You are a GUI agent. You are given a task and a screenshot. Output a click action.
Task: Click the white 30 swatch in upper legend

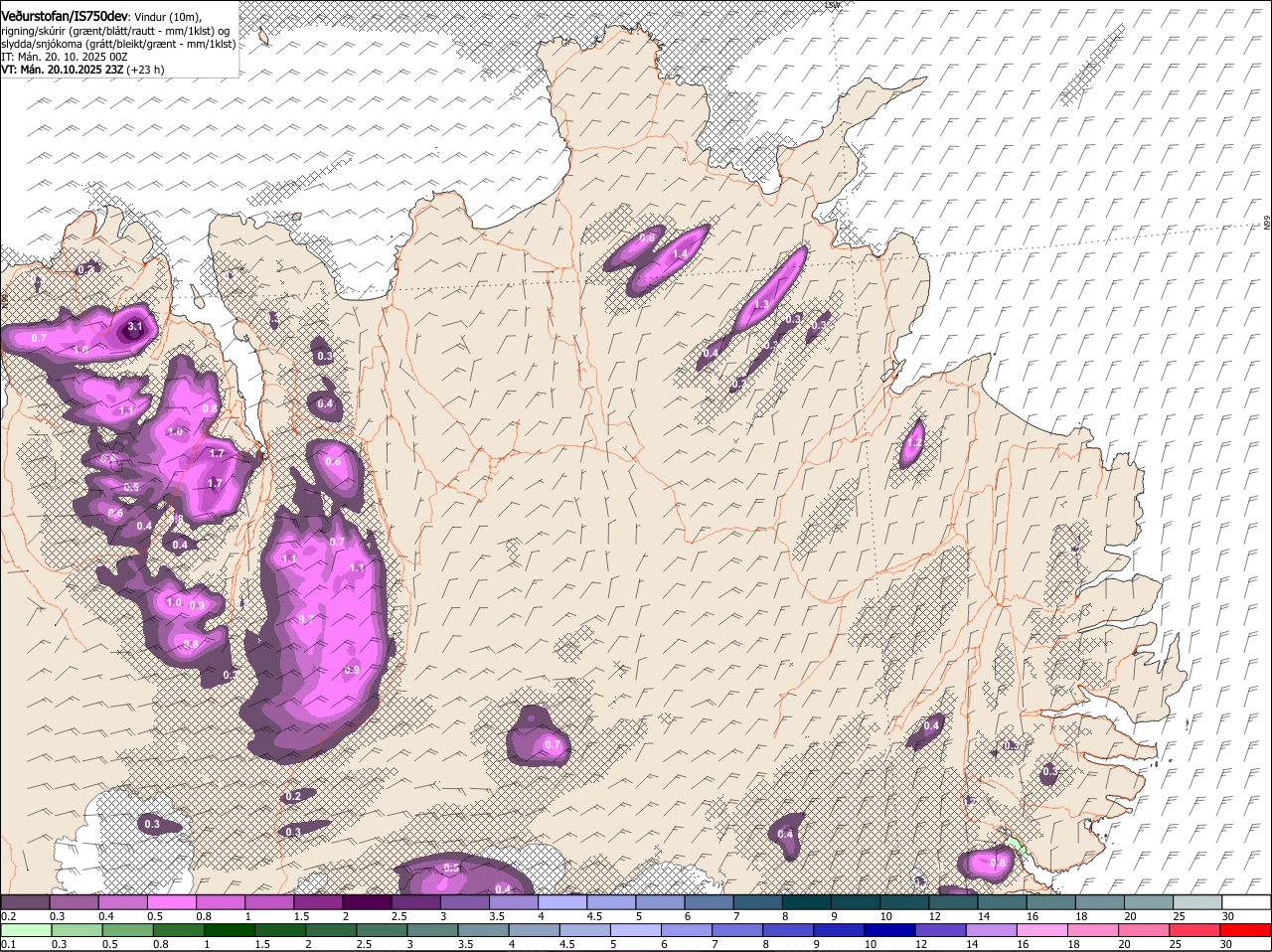click(1247, 901)
